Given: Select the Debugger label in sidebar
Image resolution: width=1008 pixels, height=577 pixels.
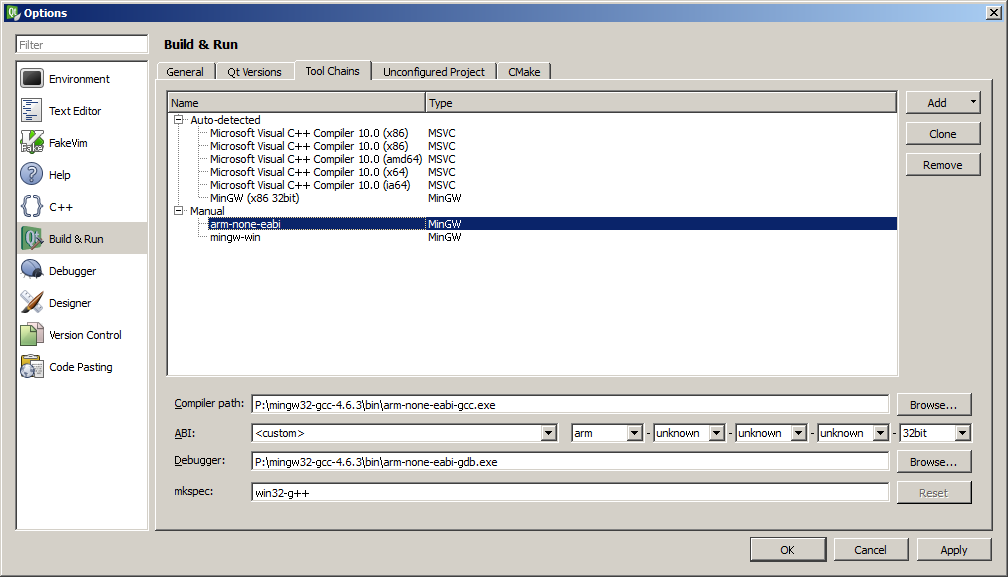Looking at the screenshot, I should pyautogui.click(x=73, y=271).
